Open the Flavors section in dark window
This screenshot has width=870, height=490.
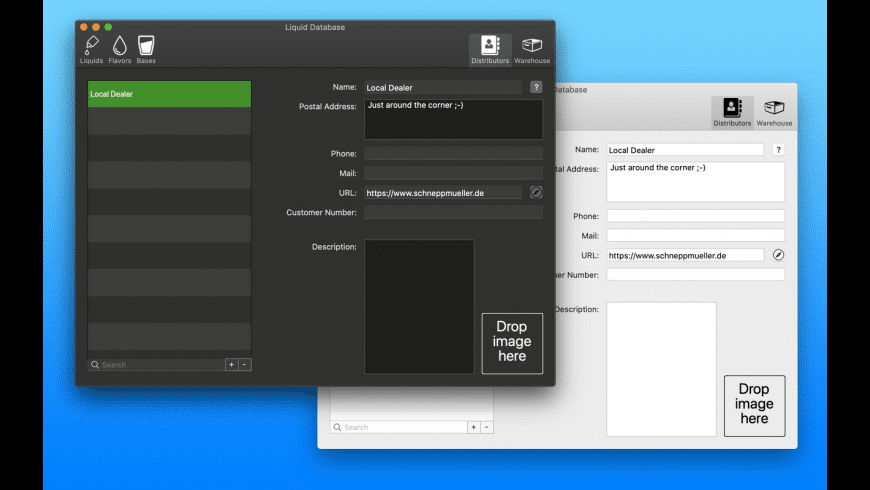pos(120,50)
